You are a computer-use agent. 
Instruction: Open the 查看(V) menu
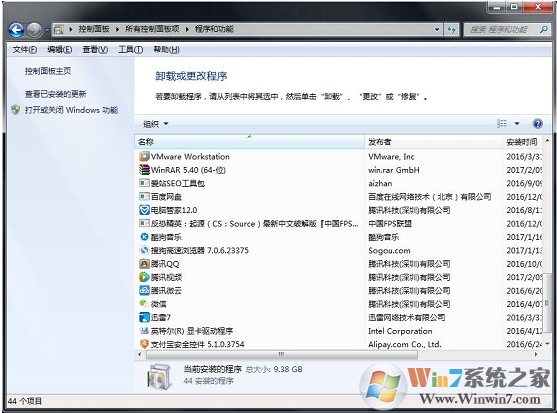coord(95,50)
